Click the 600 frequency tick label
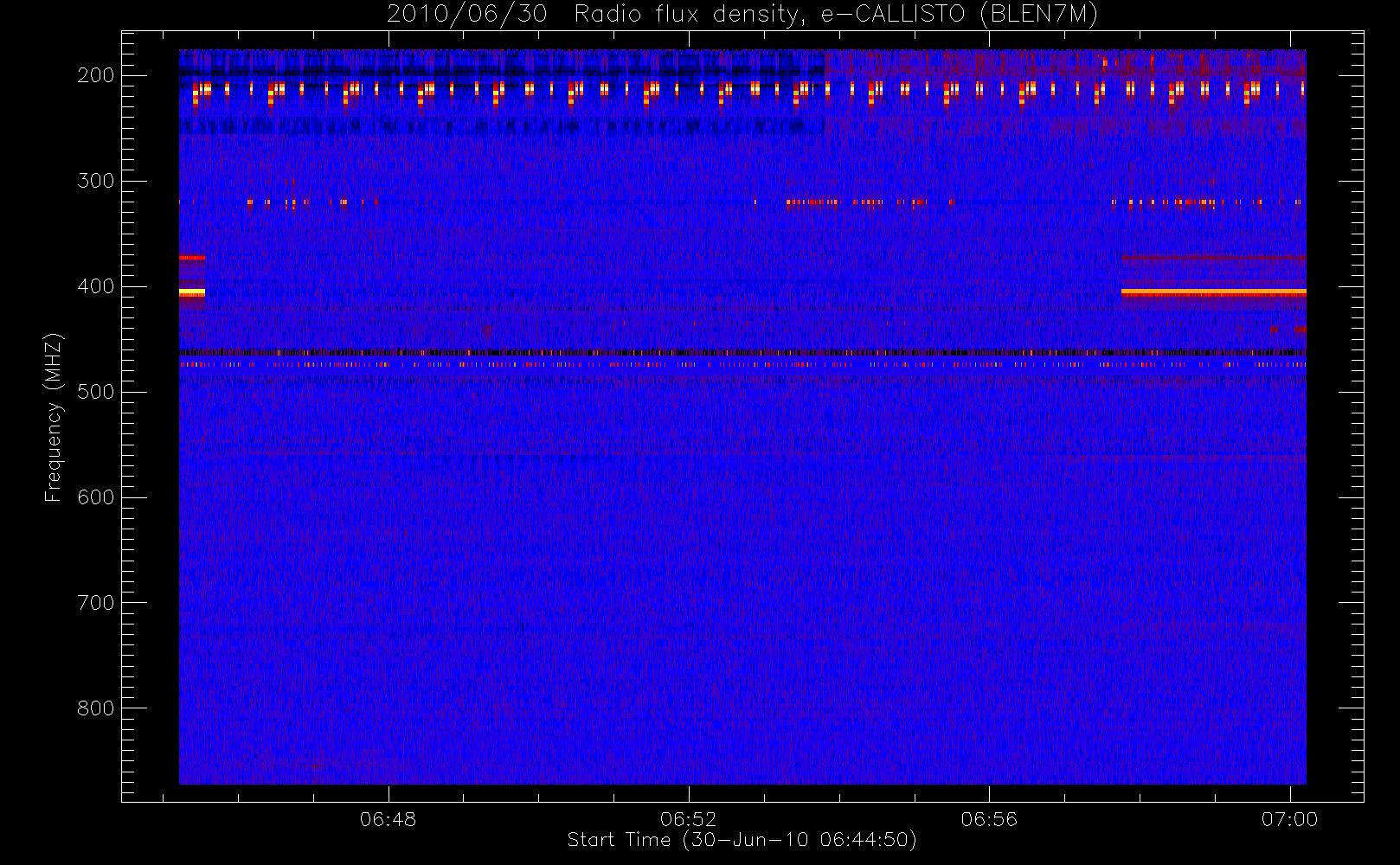 [x=96, y=497]
